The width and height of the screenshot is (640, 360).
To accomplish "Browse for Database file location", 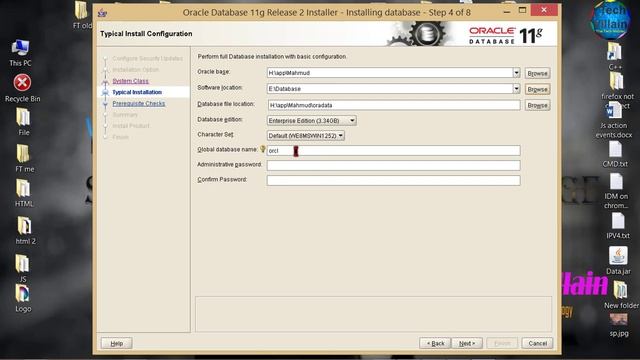I will click(537, 105).
